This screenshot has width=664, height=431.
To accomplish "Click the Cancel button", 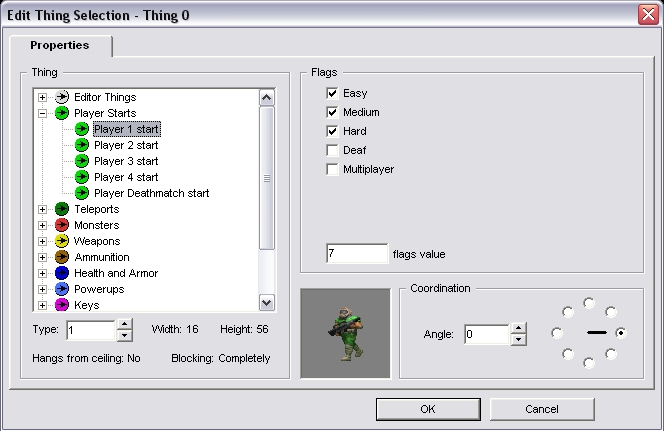I will (x=542, y=409).
